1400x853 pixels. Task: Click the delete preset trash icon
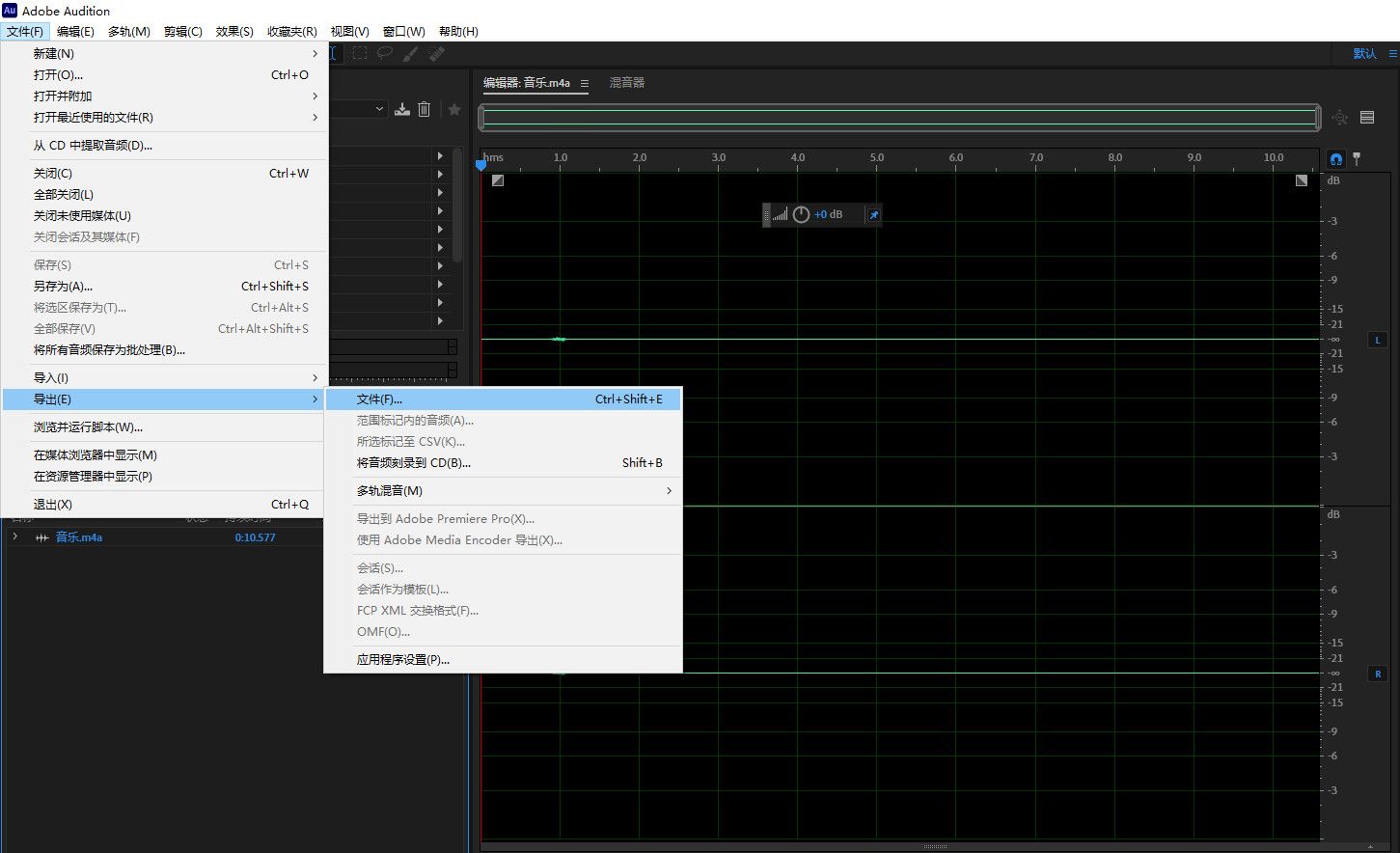pyautogui.click(x=424, y=109)
